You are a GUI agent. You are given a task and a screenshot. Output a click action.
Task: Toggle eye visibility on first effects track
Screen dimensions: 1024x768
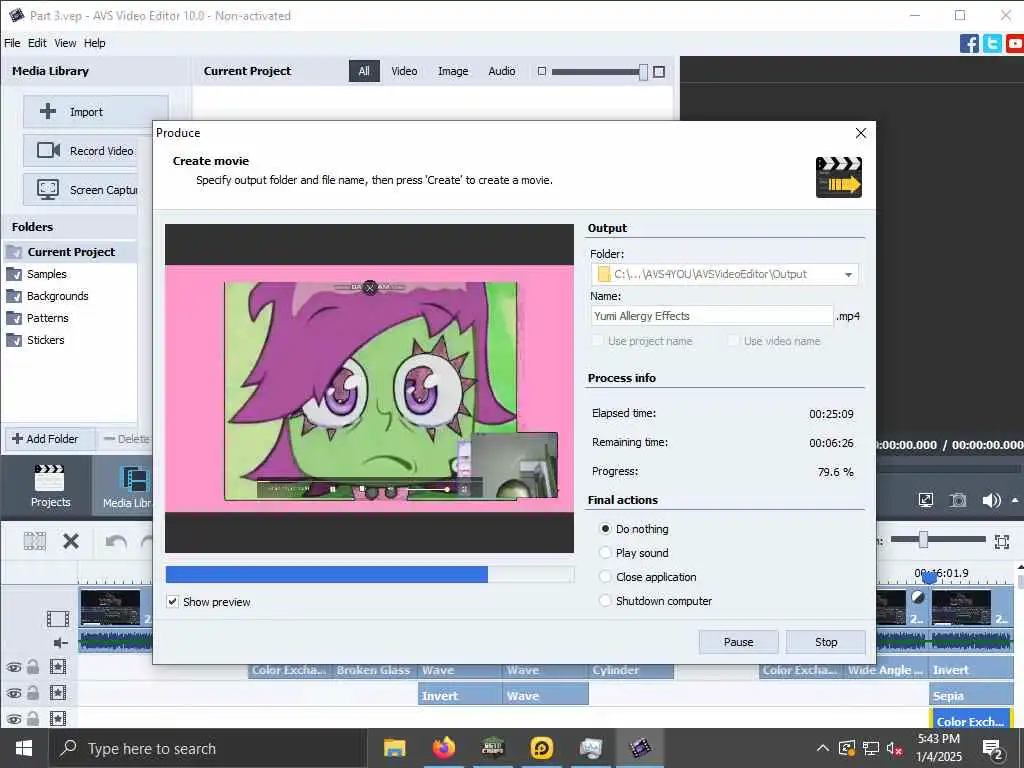coord(14,667)
